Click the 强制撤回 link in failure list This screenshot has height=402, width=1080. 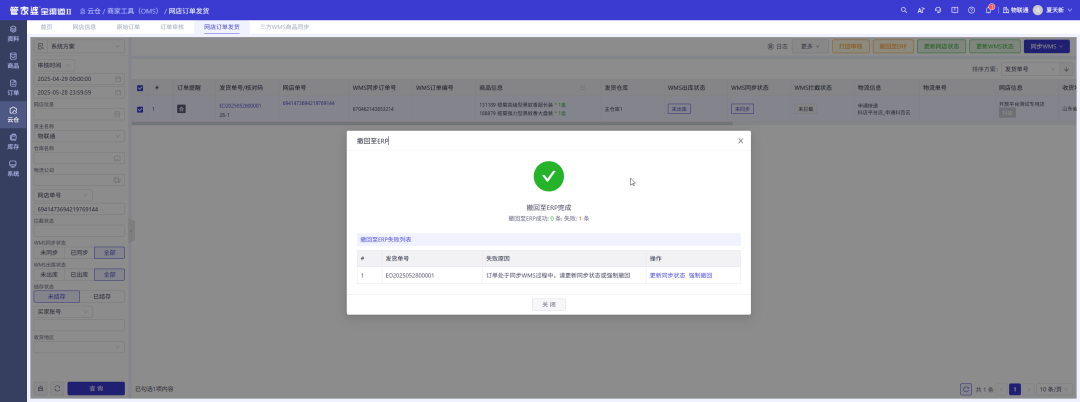pos(700,274)
